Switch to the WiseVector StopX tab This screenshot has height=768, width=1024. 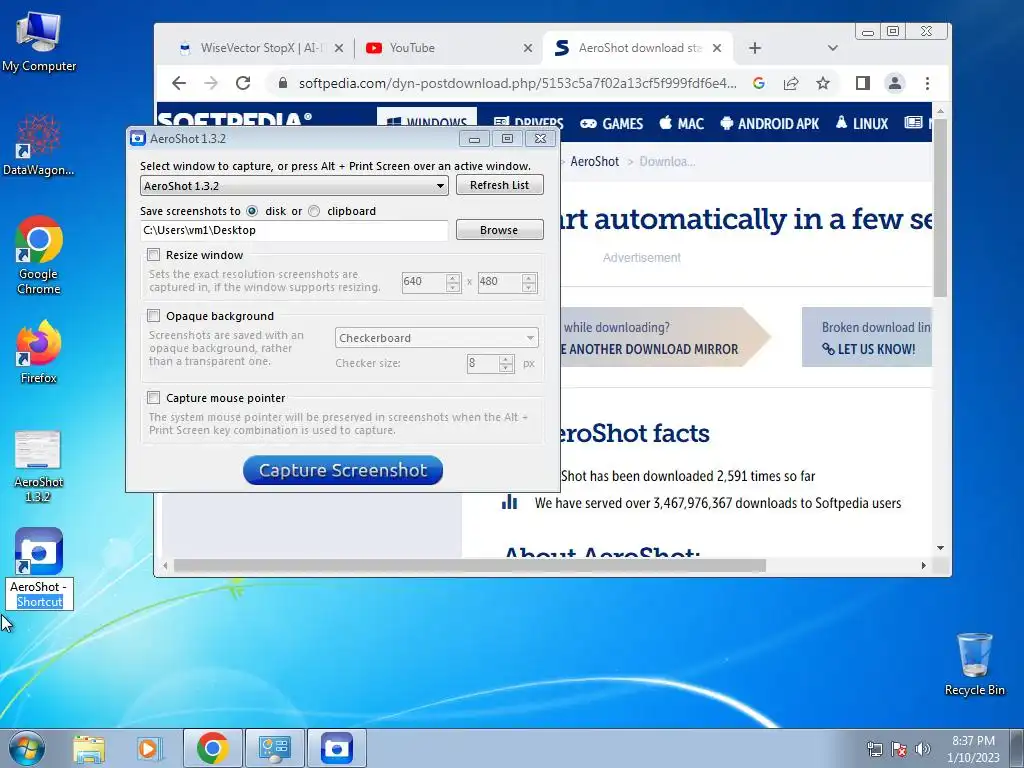coord(261,48)
